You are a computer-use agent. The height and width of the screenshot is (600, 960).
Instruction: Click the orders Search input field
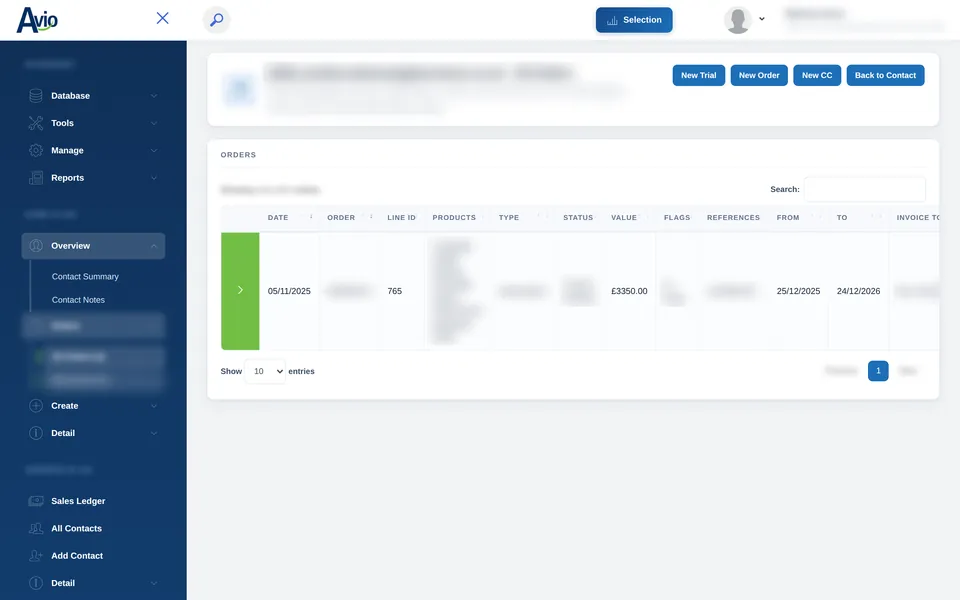point(864,189)
